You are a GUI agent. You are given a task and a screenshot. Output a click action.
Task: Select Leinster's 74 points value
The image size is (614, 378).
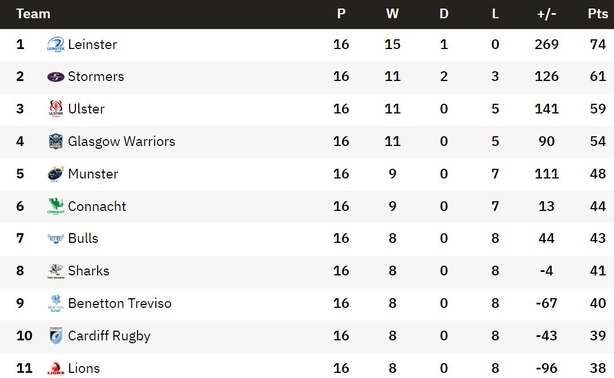tap(598, 44)
